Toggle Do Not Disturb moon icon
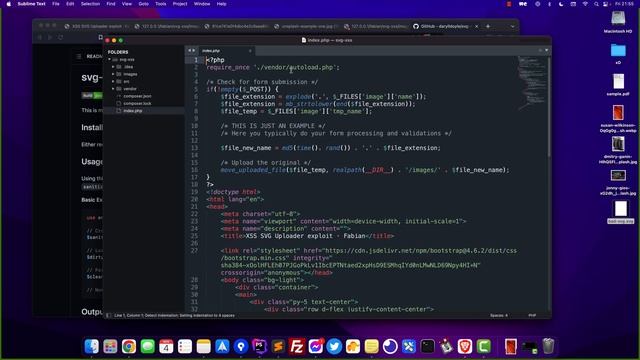This screenshot has width=640, height=360. 561,4
